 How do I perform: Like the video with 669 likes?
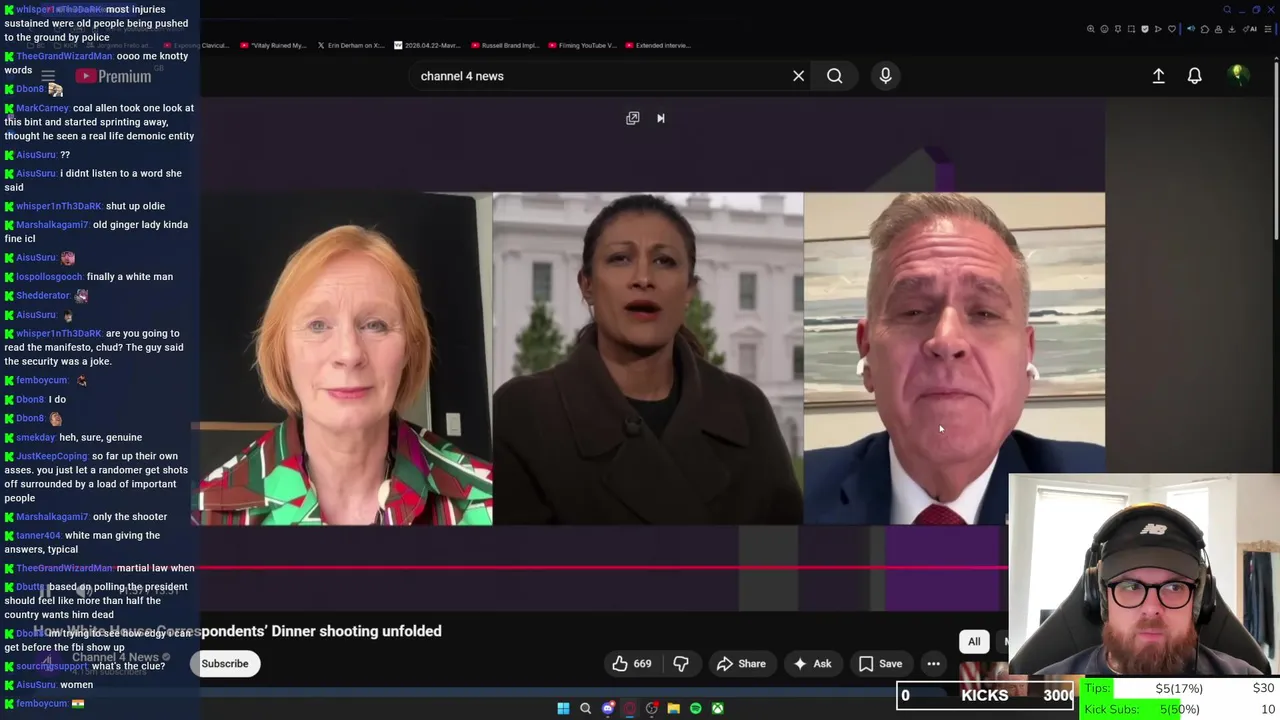(x=632, y=664)
